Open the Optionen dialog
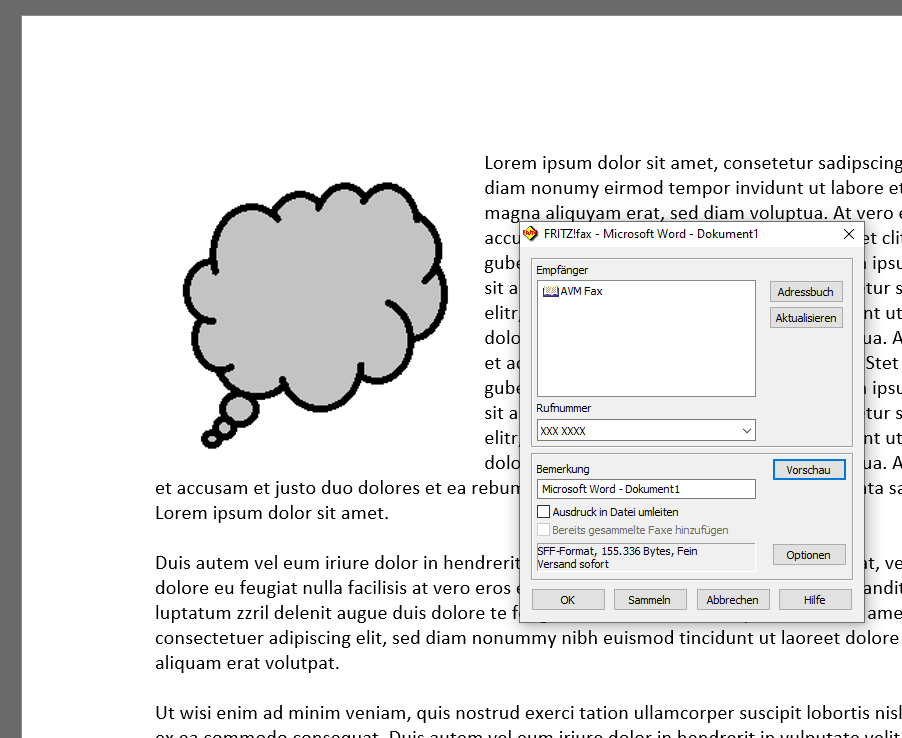 809,554
